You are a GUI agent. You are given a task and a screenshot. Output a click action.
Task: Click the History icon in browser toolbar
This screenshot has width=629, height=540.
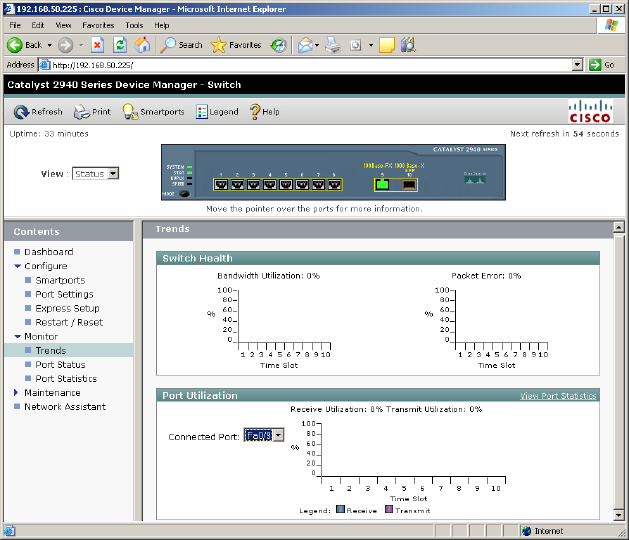278,45
